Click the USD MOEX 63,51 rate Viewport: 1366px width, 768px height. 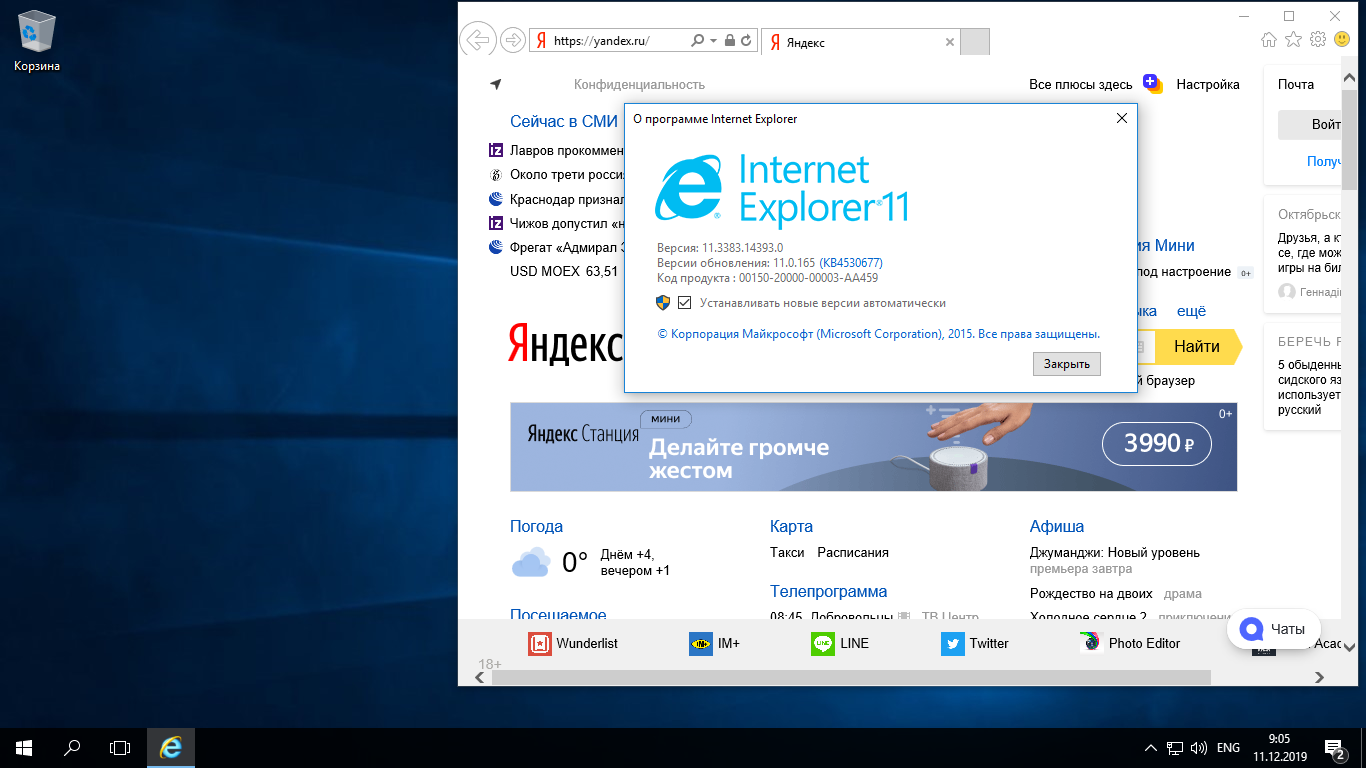[x=564, y=271]
